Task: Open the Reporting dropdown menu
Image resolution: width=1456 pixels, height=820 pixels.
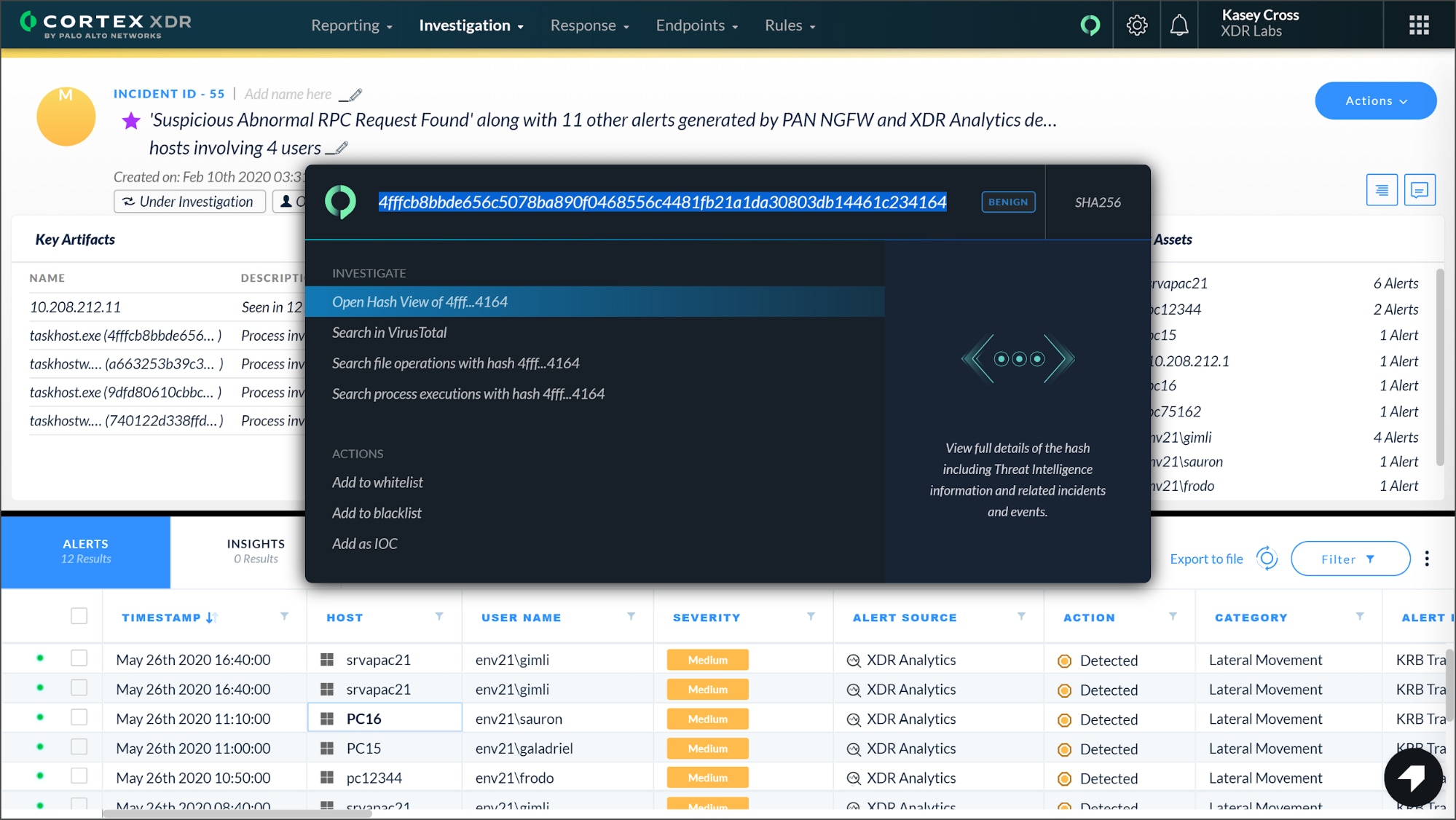Action: point(352,25)
